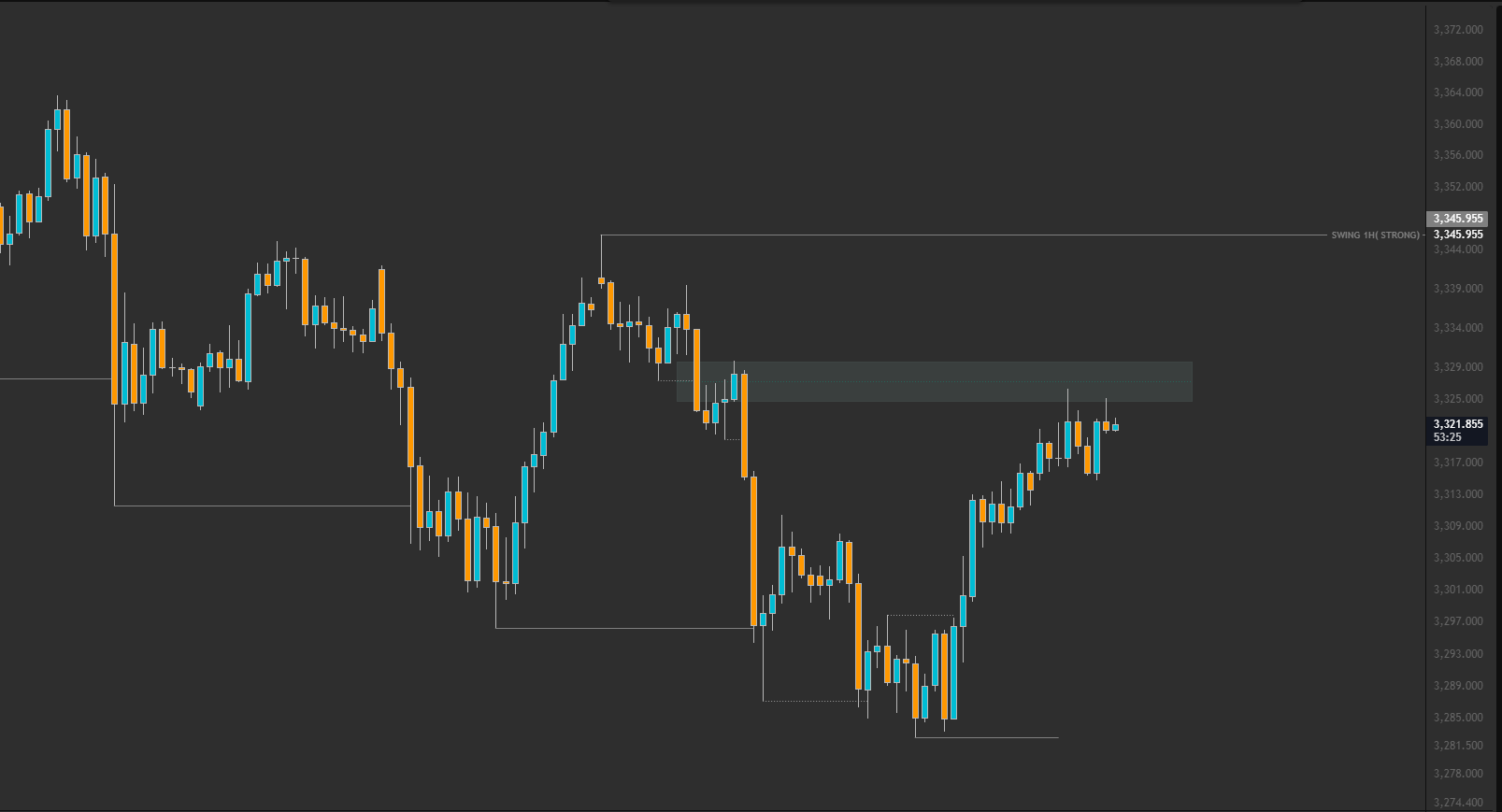Screen dimensions: 1502x812
Task: Click the latest small blue candle
Action: tap(1115, 427)
